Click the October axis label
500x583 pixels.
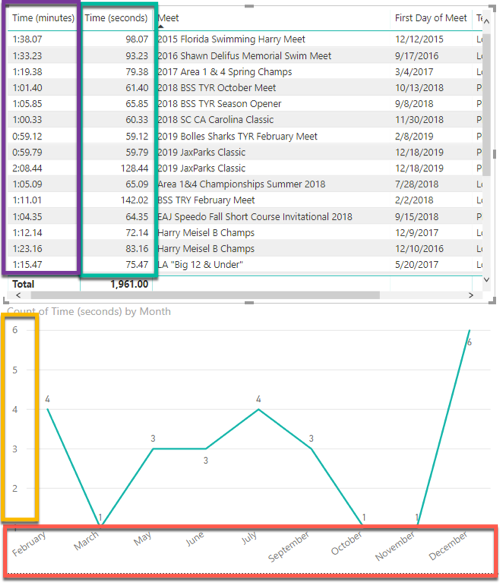(x=346, y=543)
